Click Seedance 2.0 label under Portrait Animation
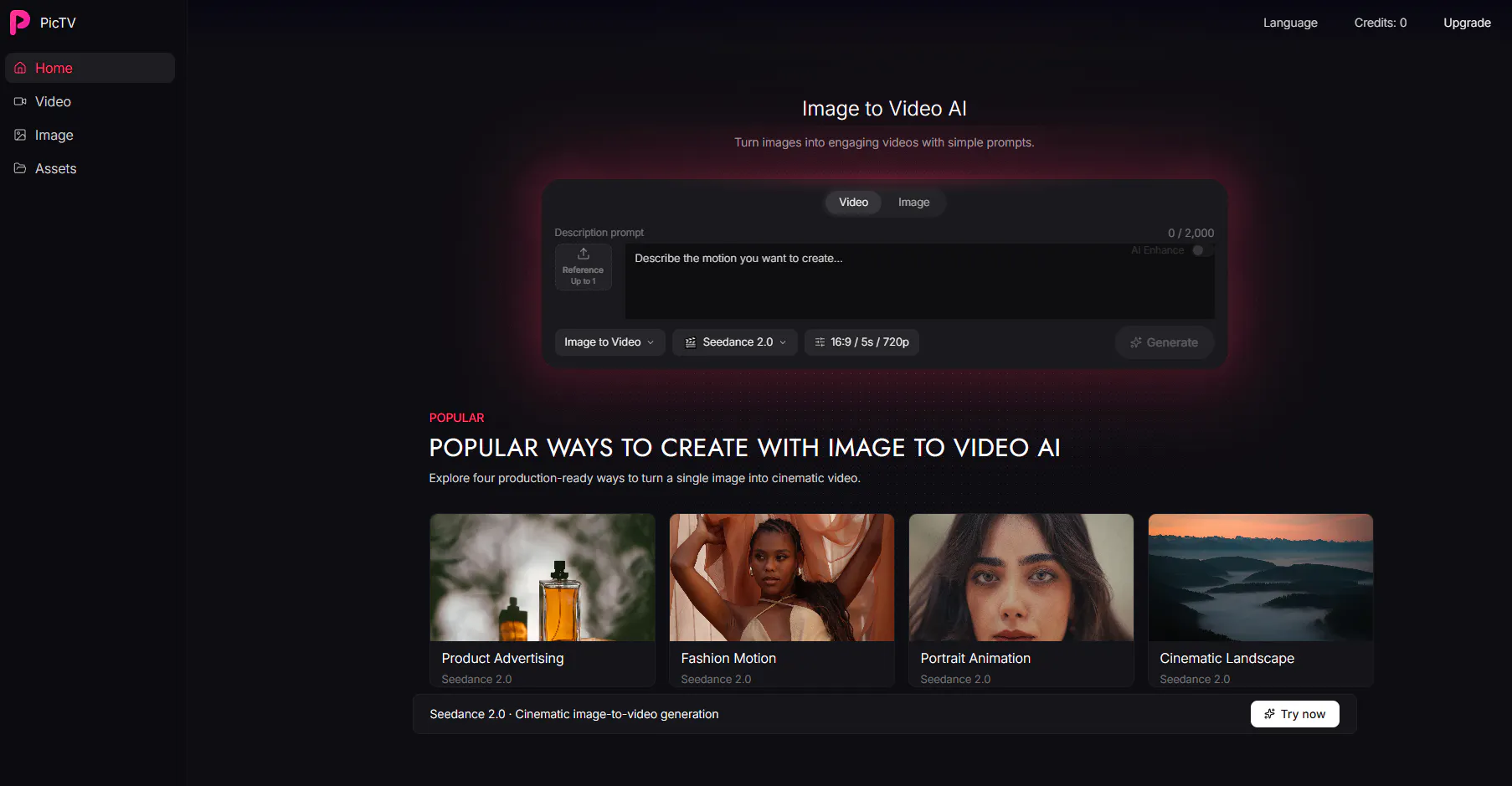 click(x=955, y=680)
